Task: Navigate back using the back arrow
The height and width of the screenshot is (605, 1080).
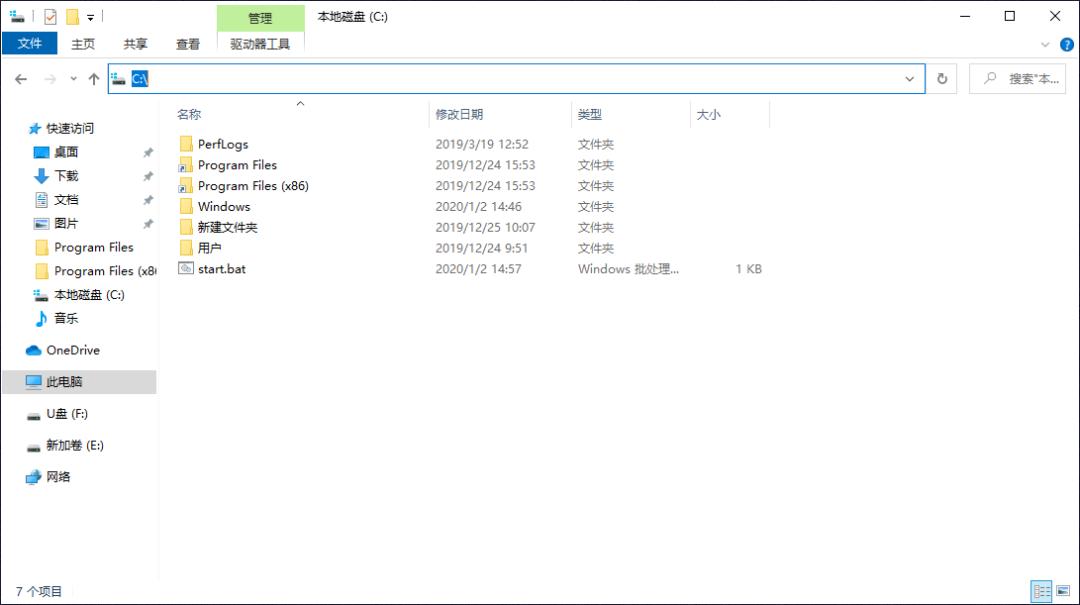Action: point(20,78)
